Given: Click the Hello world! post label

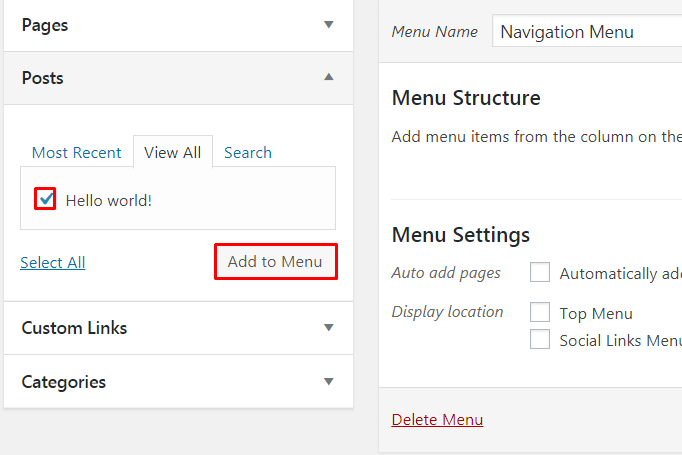Looking at the screenshot, I should click(109, 201).
